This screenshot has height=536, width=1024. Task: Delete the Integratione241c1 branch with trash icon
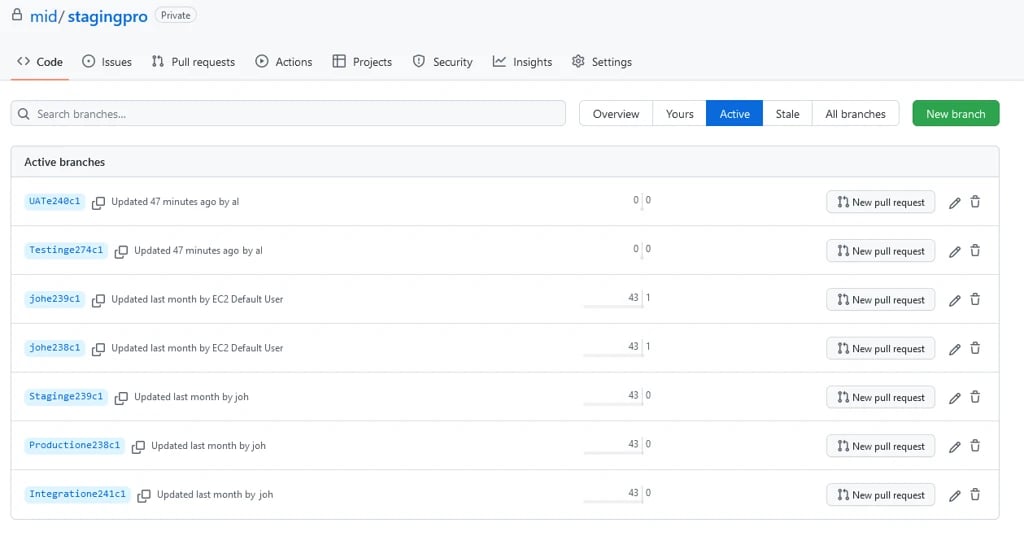point(975,495)
